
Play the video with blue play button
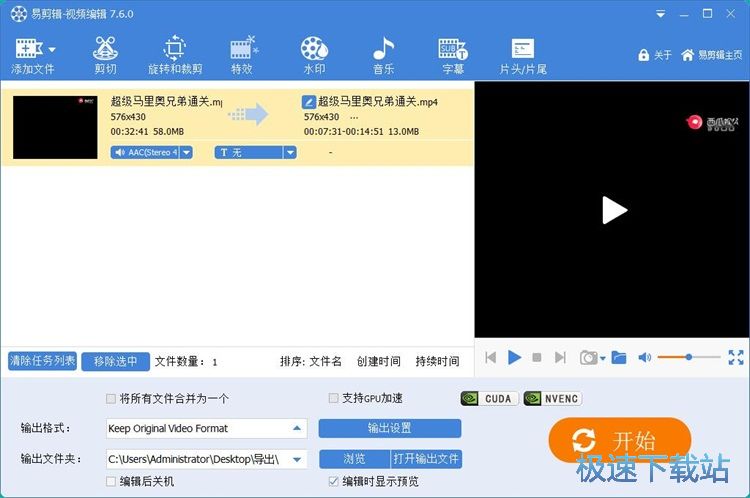pos(514,357)
